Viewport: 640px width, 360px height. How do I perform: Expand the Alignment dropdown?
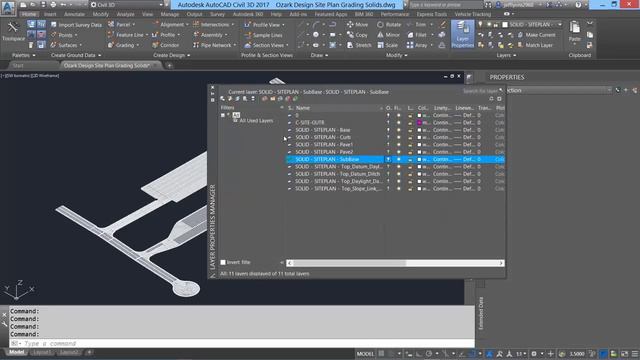pos(187,25)
